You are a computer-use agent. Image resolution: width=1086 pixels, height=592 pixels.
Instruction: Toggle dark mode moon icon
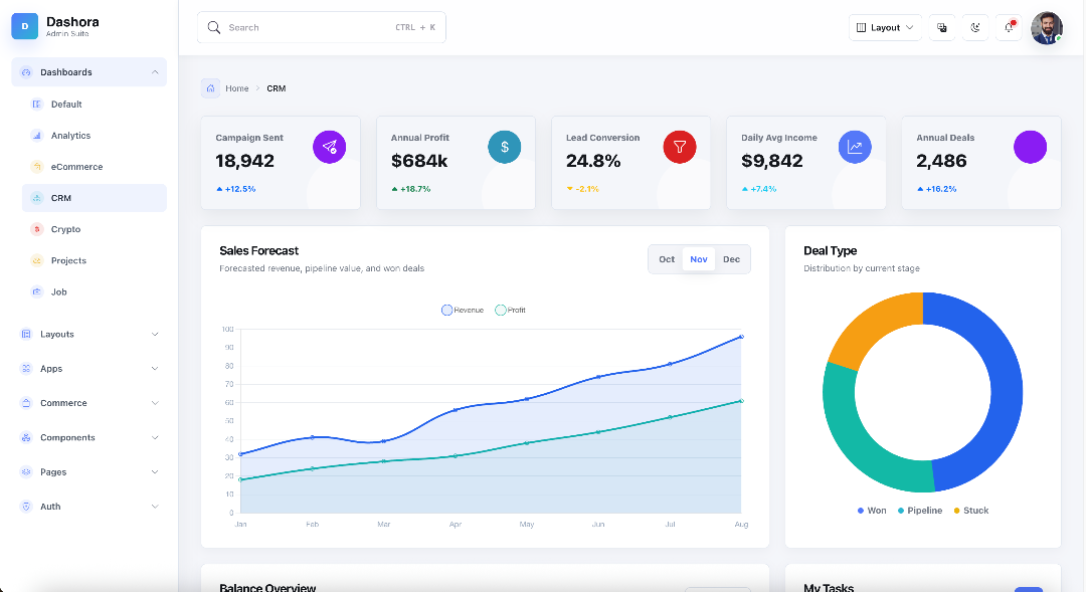click(975, 28)
